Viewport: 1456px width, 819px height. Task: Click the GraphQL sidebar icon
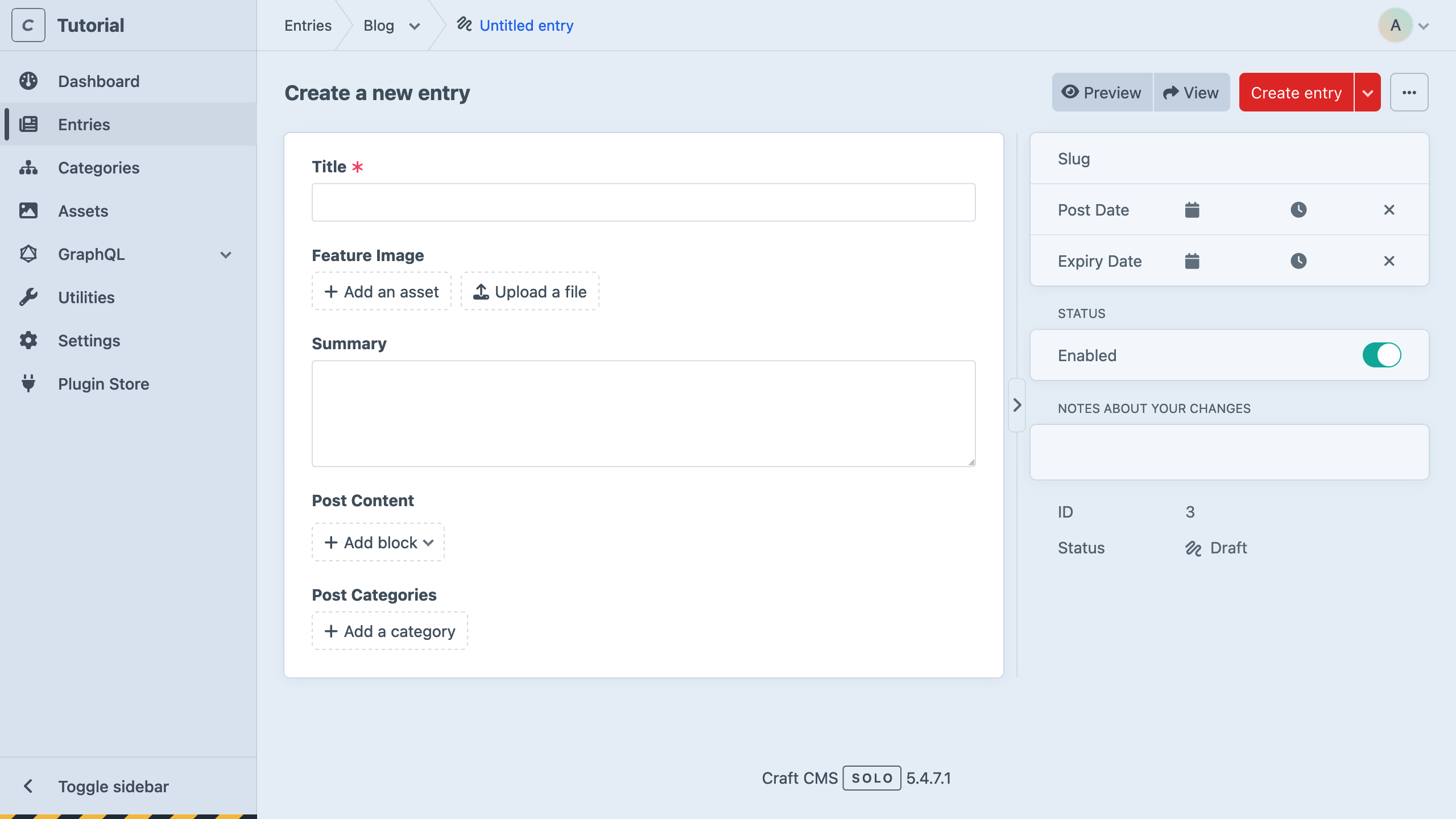(30, 254)
